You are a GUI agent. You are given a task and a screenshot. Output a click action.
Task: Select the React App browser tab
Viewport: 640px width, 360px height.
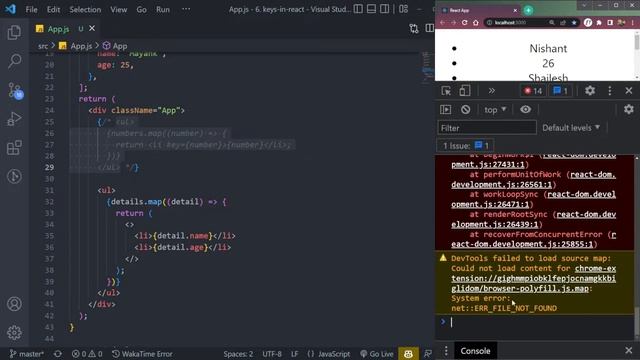point(478,10)
